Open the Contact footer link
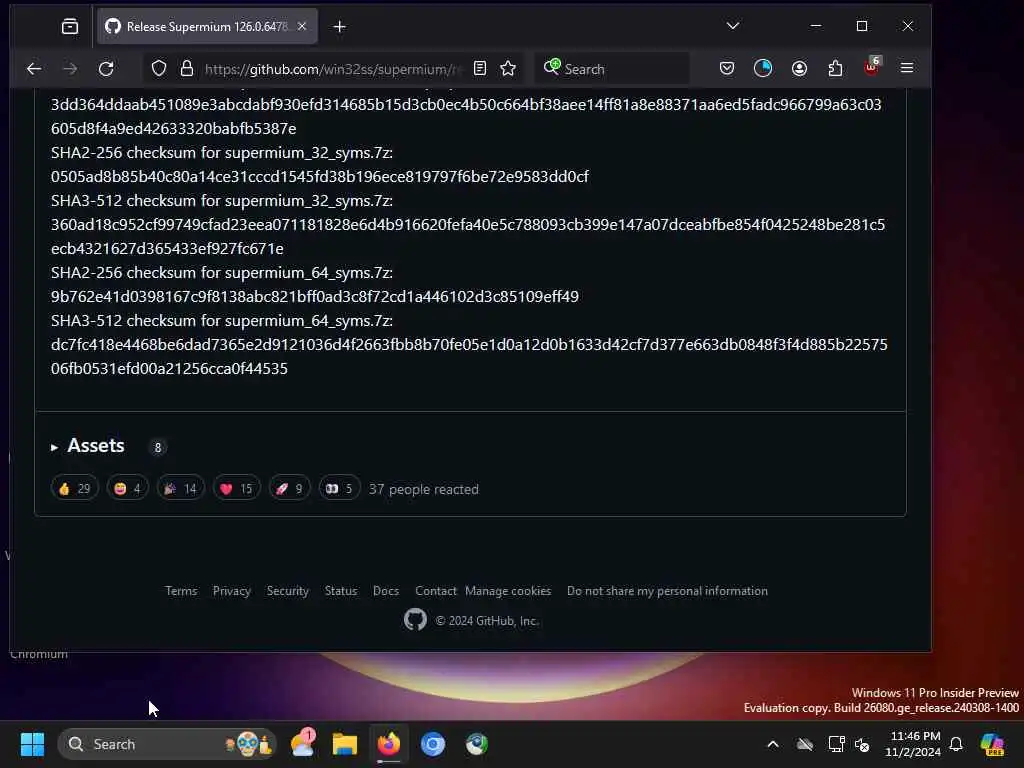The height and width of the screenshot is (768, 1024). point(436,591)
